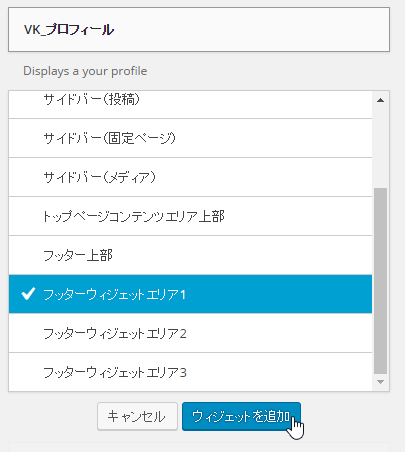Viewport: 405px width, 452px height.
Task: Click the VK_プロフィール widget title box
Action: pyautogui.click(x=199, y=30)
